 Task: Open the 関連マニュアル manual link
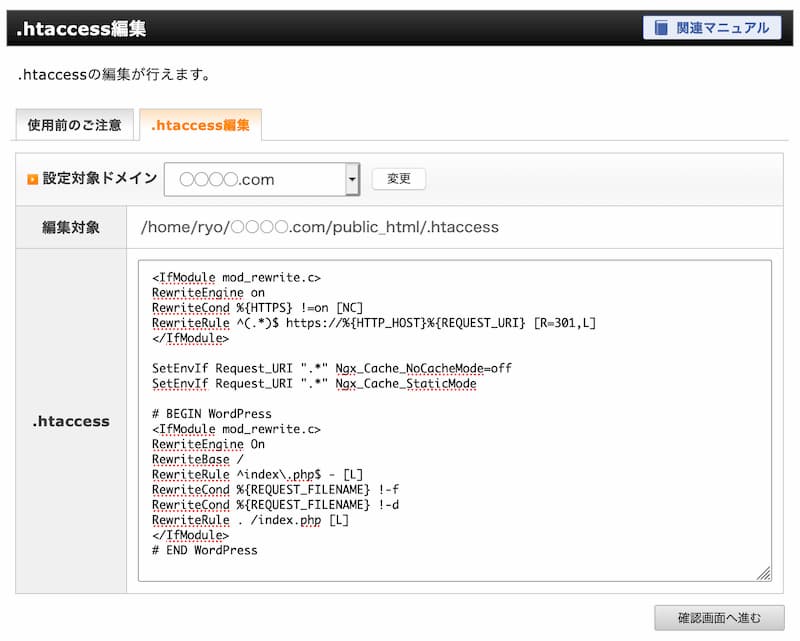(x=712, y=28)
